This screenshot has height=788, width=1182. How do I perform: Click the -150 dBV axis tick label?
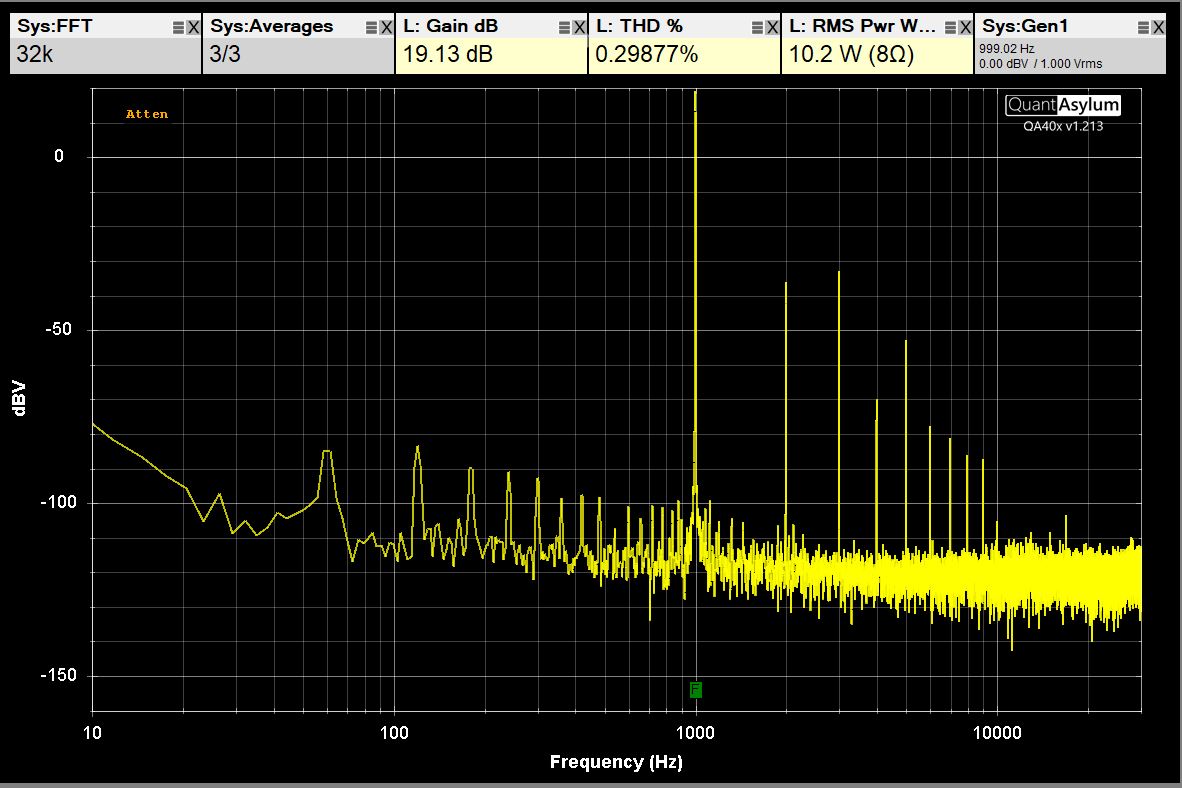point(59,675)
